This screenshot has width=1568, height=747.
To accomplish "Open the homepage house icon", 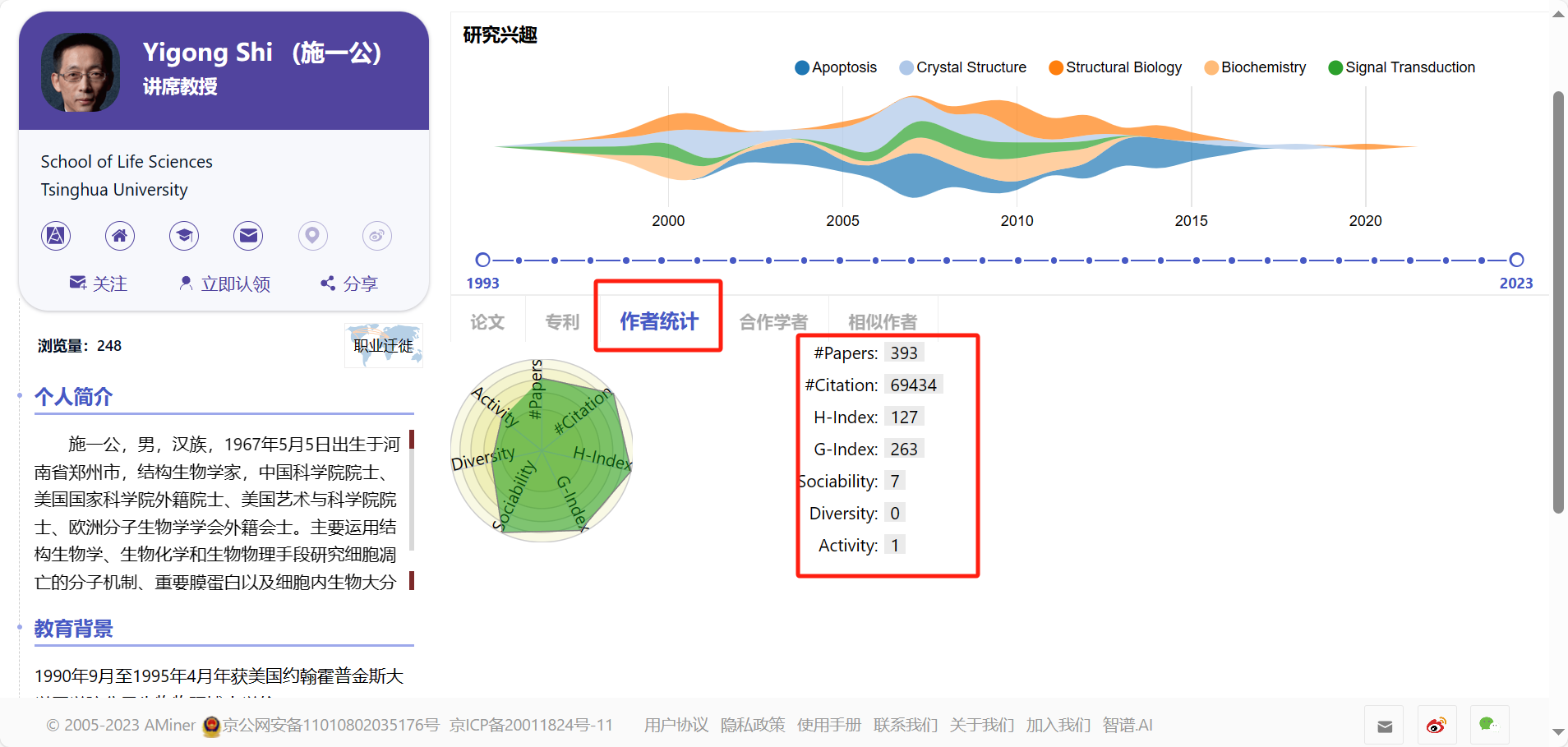I will (120, 236).
